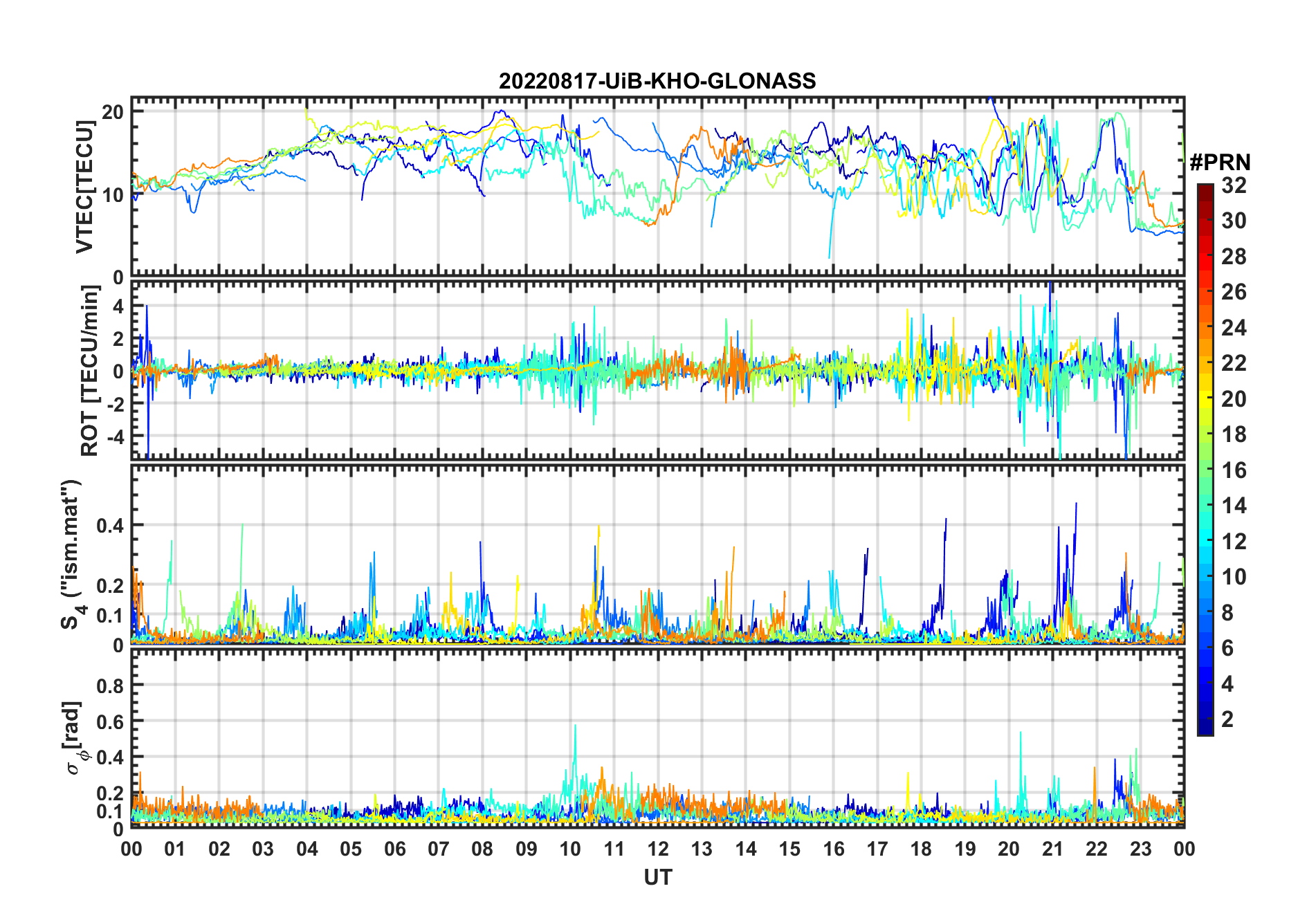Click the PRN colorbar strip
The height and width of the screenshot is (920, 1316).
(x=1205, y=459)
